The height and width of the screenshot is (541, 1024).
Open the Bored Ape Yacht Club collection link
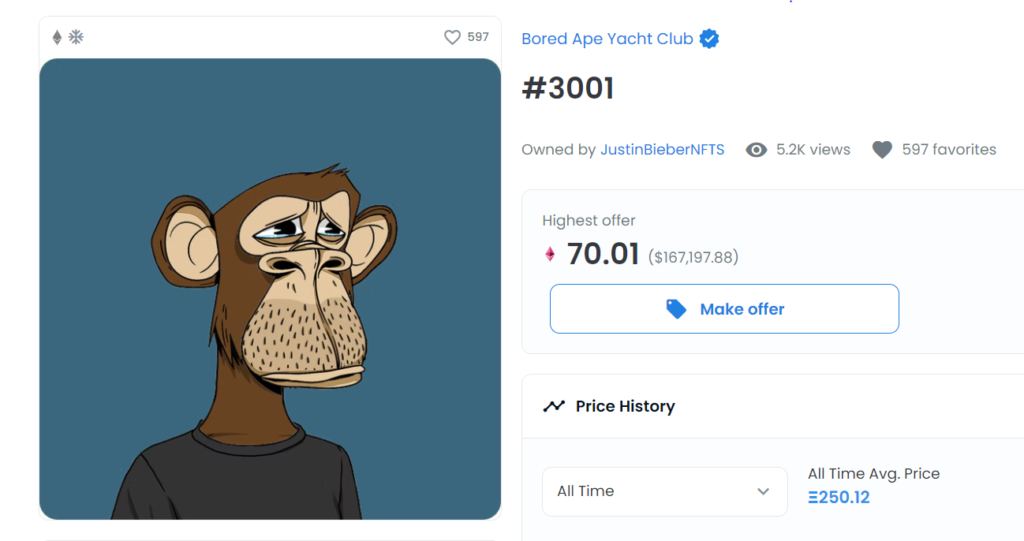coord(607,39)
